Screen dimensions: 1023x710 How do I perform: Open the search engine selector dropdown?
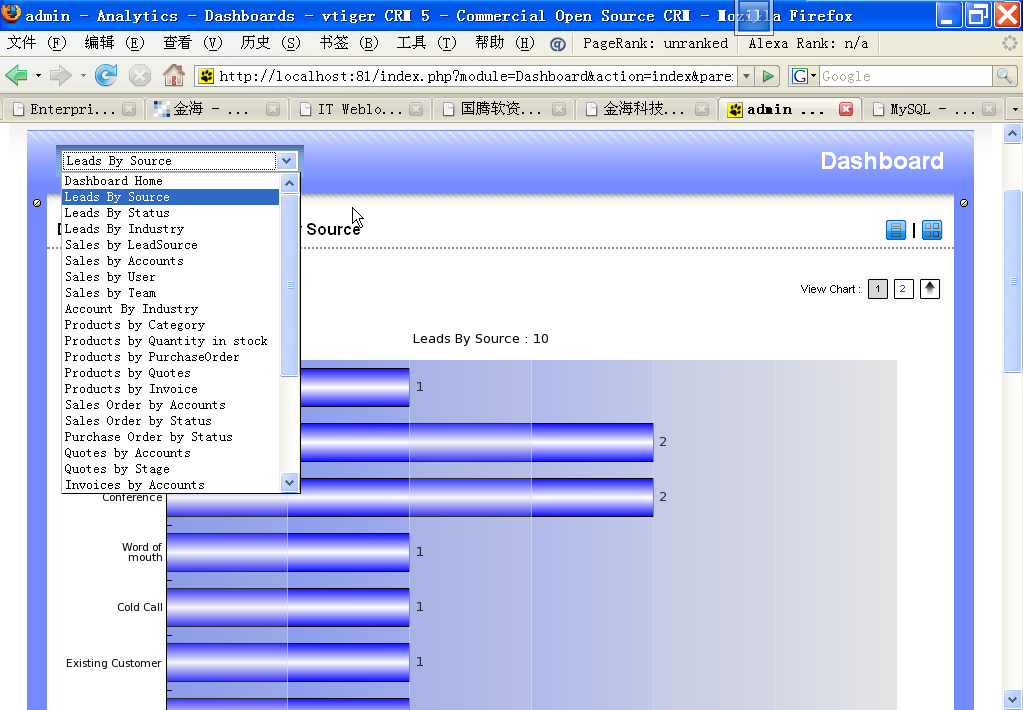(x=804, y=76)
